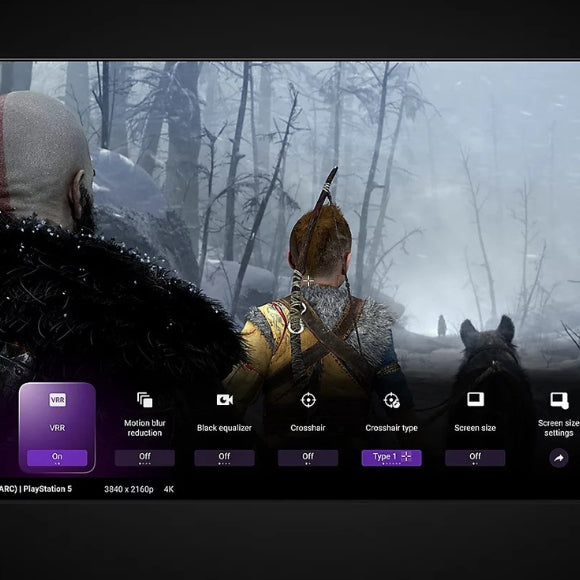This screenshot has height=580, width=580.
Task: Click the PlayStation 5 input label
Action: [x=48, y=489]
